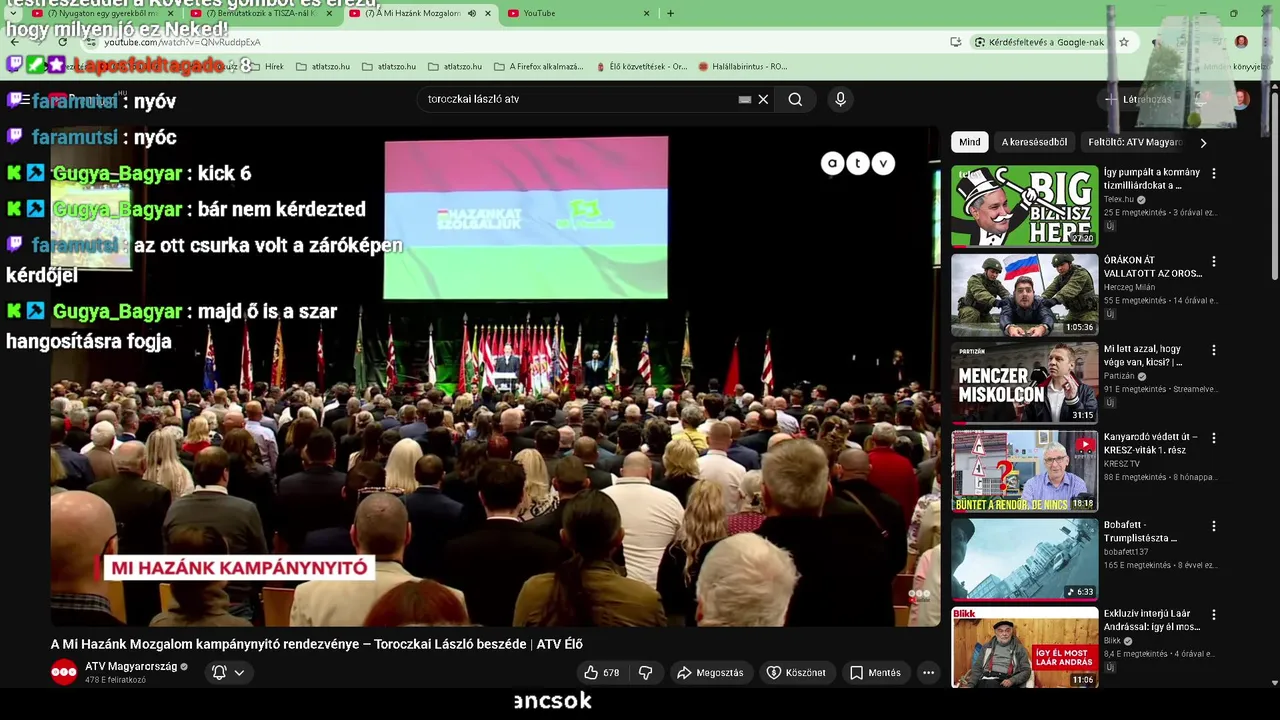Click the site info icon before the URL

coord(90,42)
